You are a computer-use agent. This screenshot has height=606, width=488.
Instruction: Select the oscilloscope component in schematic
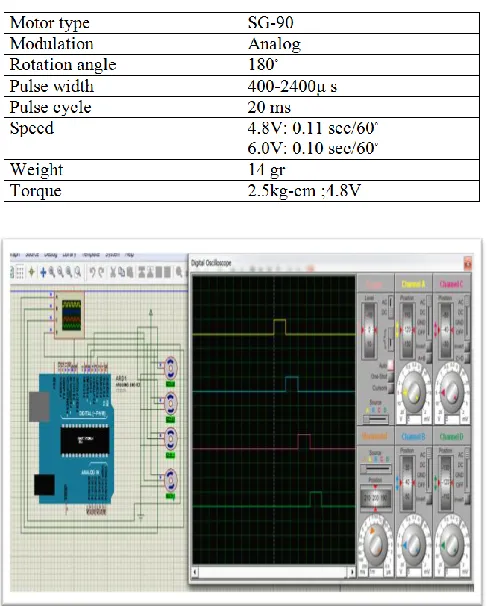(69, 315)
